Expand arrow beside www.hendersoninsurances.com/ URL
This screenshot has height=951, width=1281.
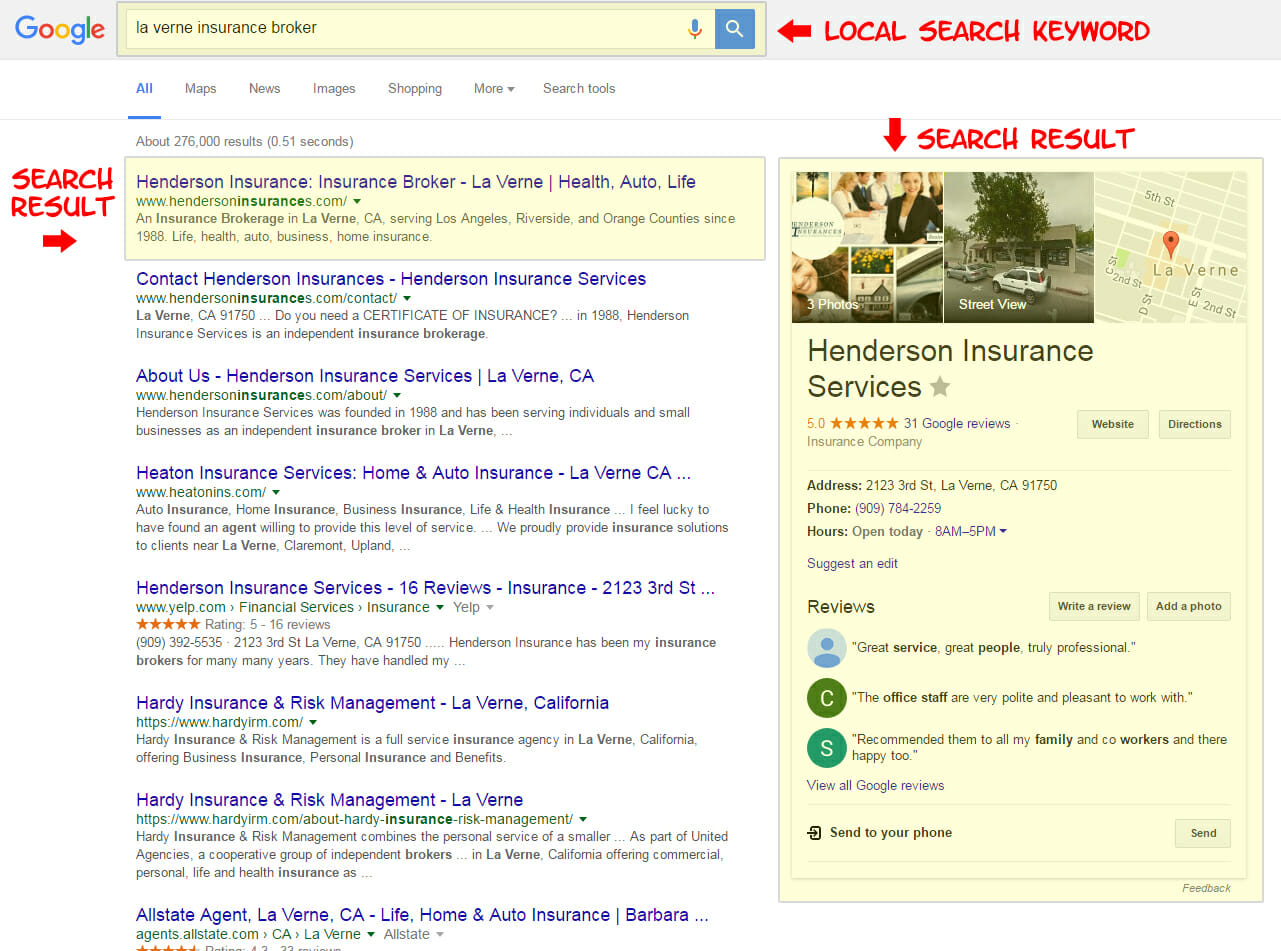coord(357,201)
